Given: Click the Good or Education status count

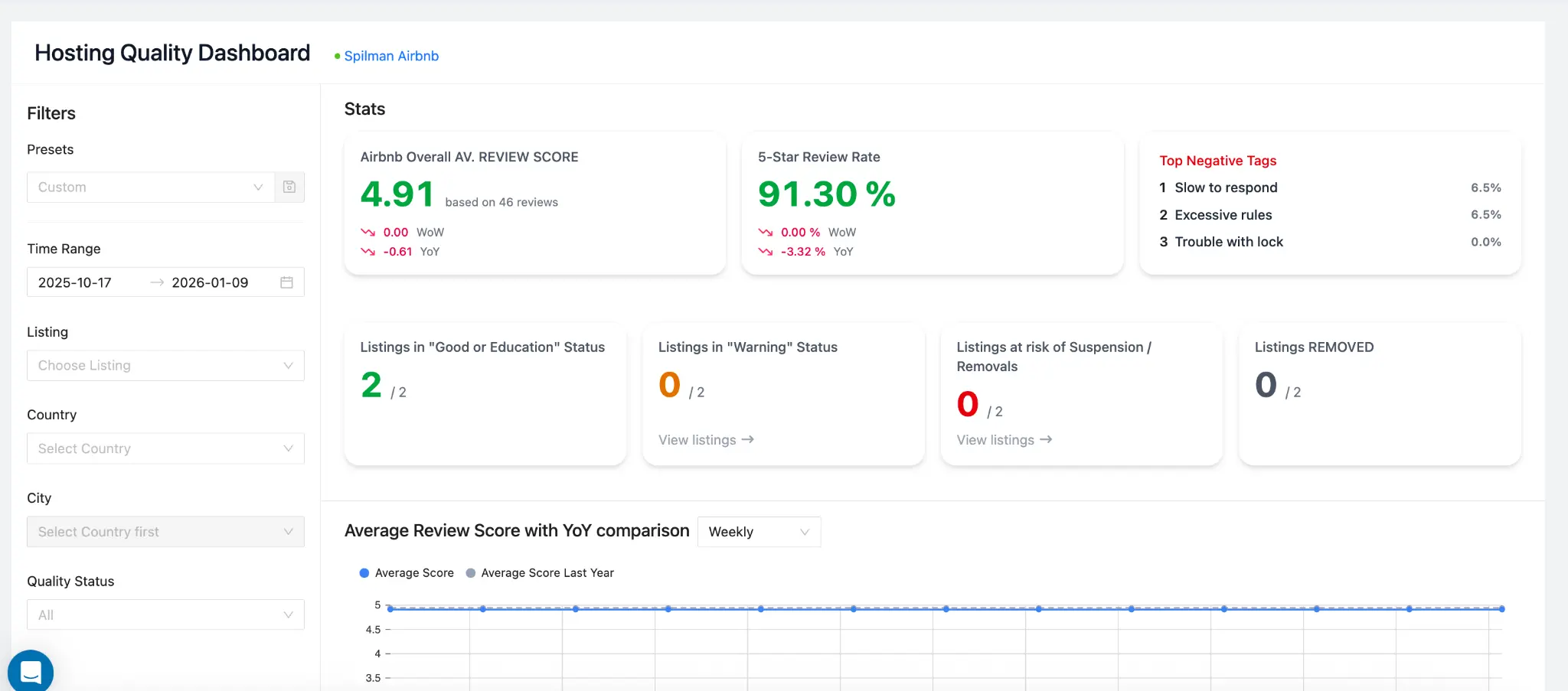Looking at the screenshot, I should (371, 385).
